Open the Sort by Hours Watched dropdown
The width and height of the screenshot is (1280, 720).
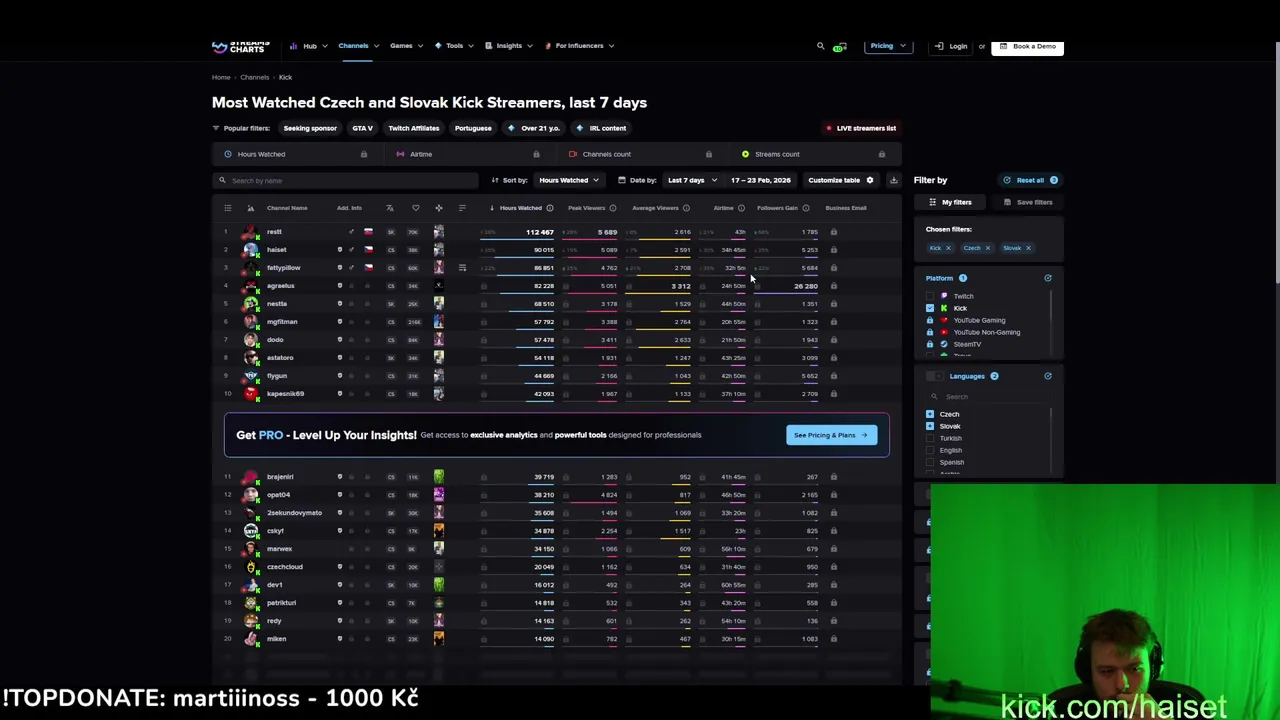click(568, 180)
